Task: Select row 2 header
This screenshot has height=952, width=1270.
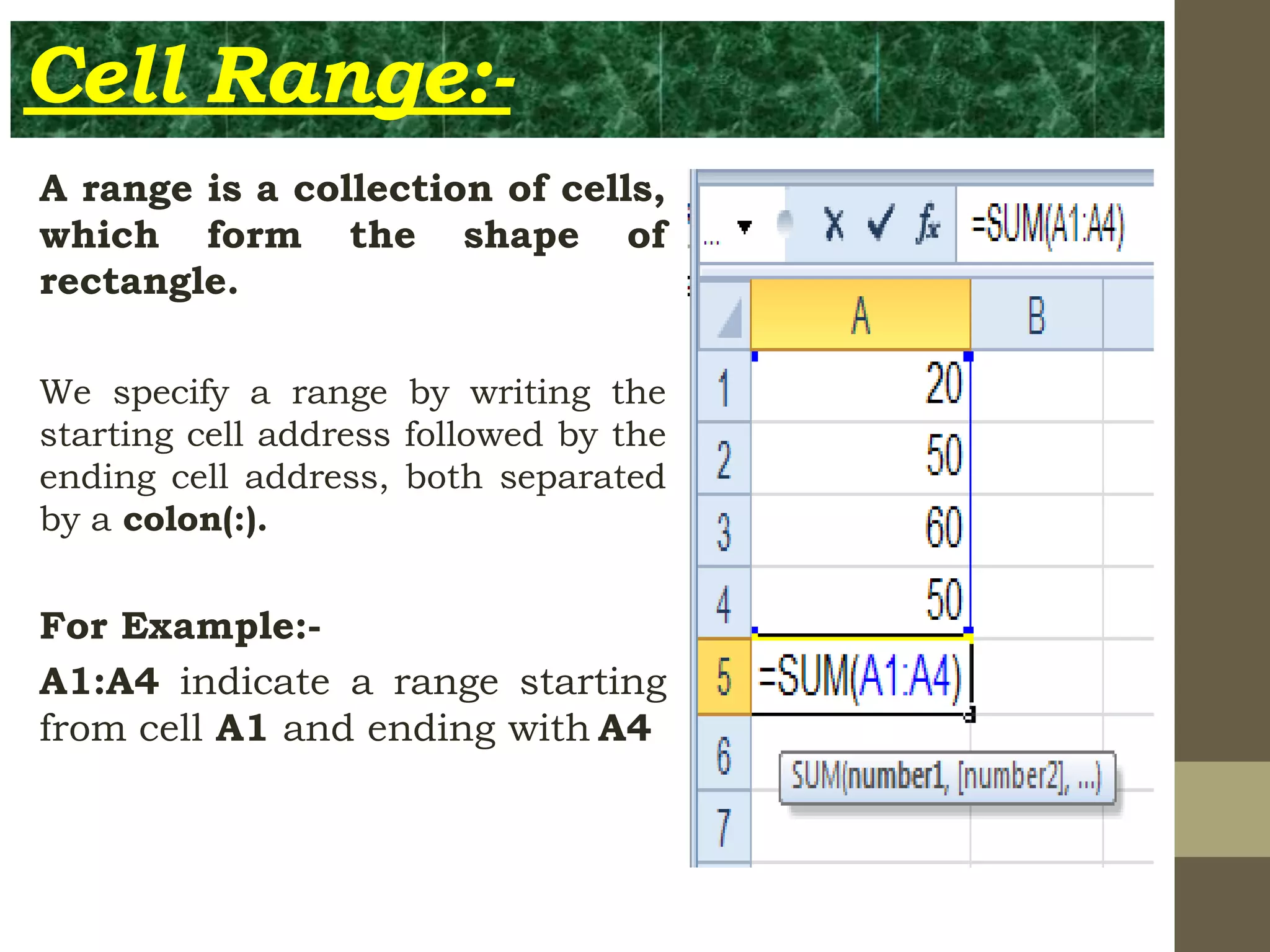Action: pyautogui.click(x=724, y=459)
